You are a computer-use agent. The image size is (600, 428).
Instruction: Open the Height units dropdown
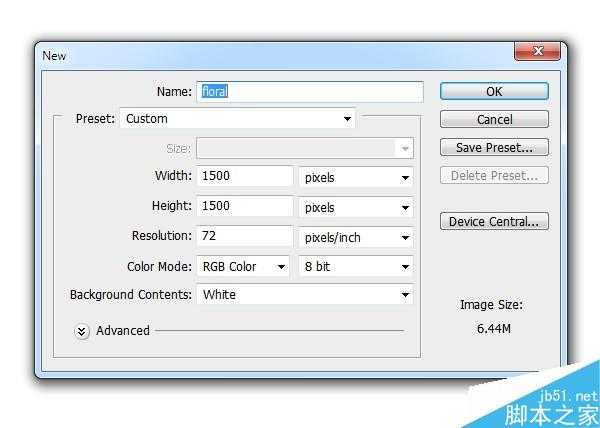(356, 208)
